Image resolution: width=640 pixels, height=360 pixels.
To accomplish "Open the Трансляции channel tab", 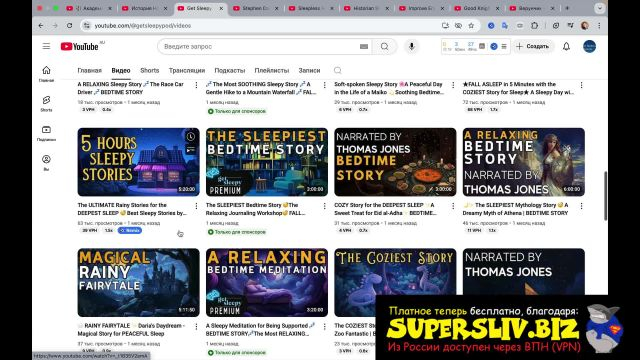I will click(x=187, y=70).
